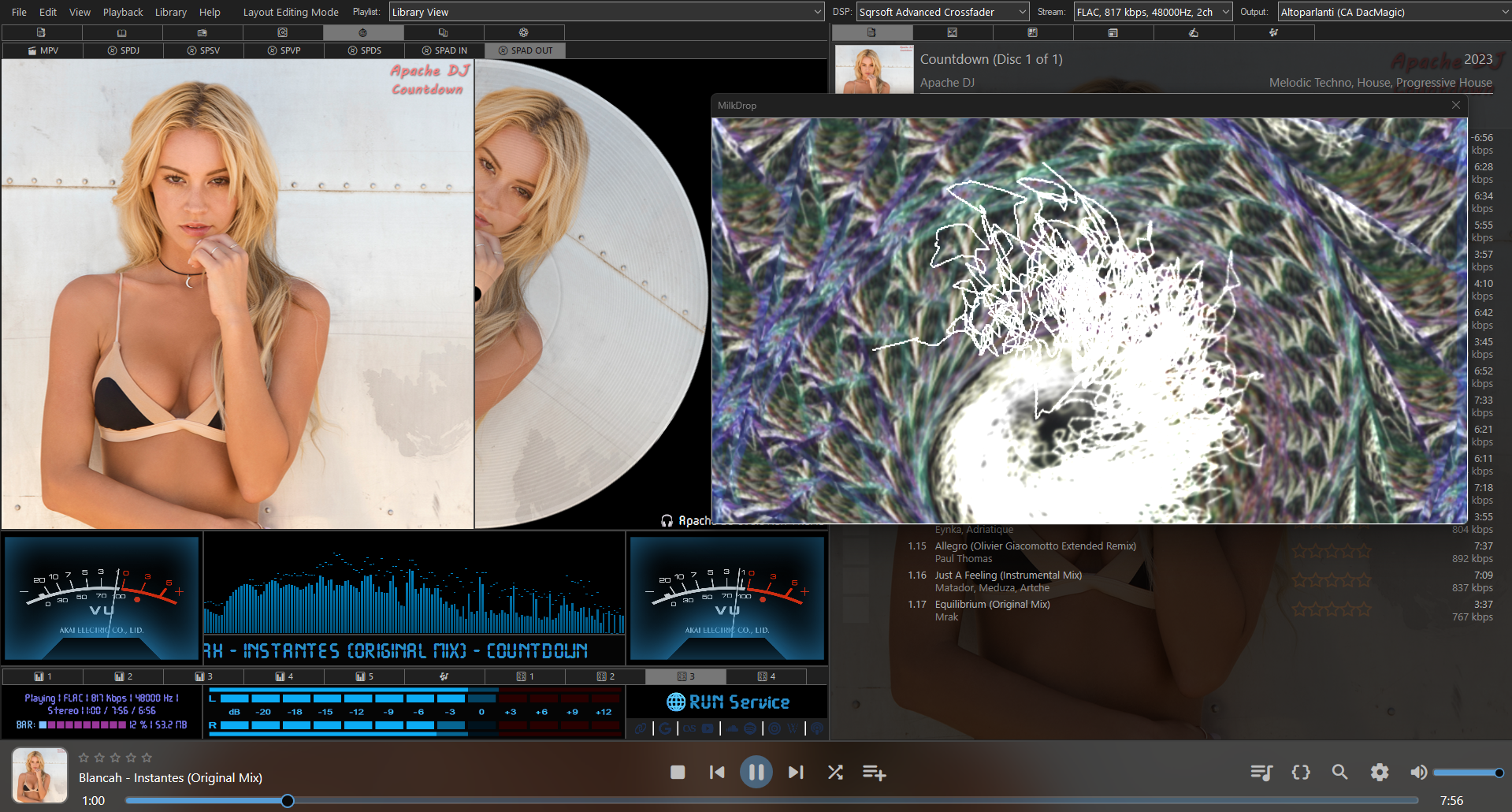Select the SPDJ tab
Image resolution: width=1512 pixels, height=812 pixels.
123,50
